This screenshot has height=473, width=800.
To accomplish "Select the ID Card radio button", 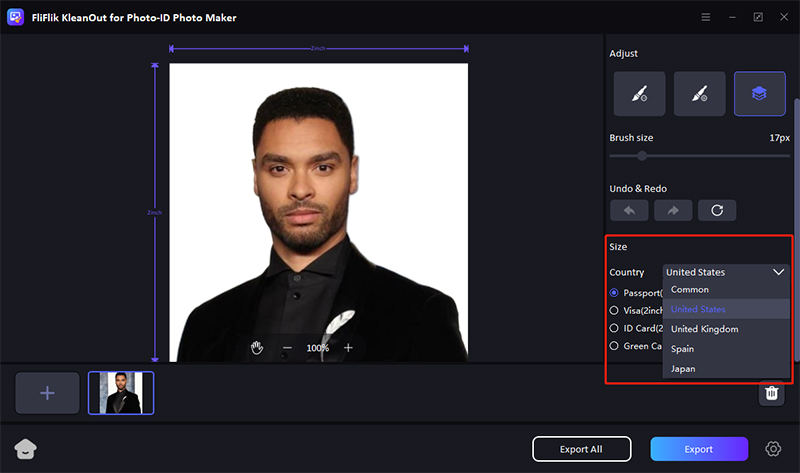I will 614,328.
